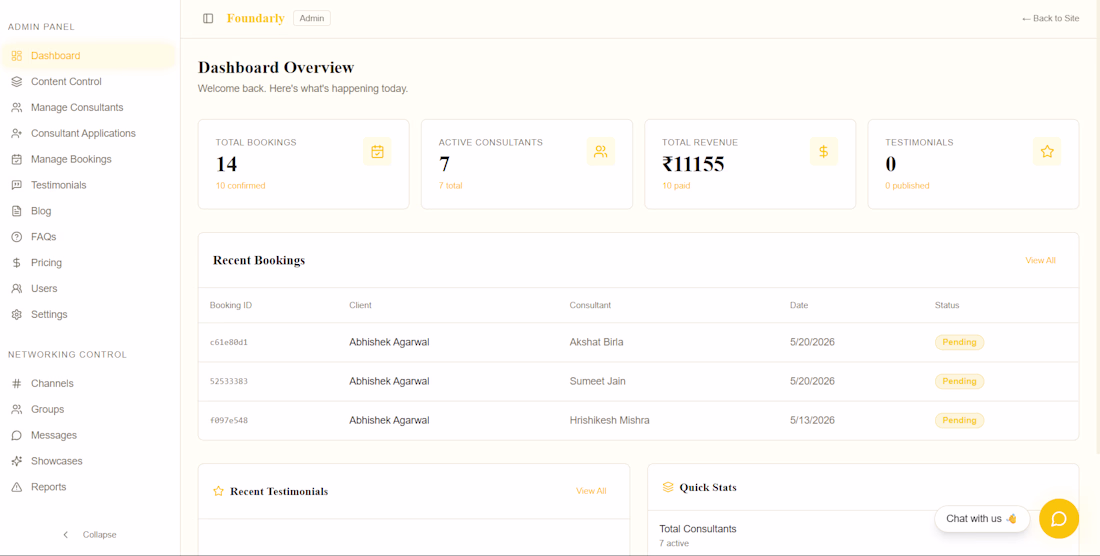Select booking ID 52533383
The image size is (1100, 556).
point(229,381)
